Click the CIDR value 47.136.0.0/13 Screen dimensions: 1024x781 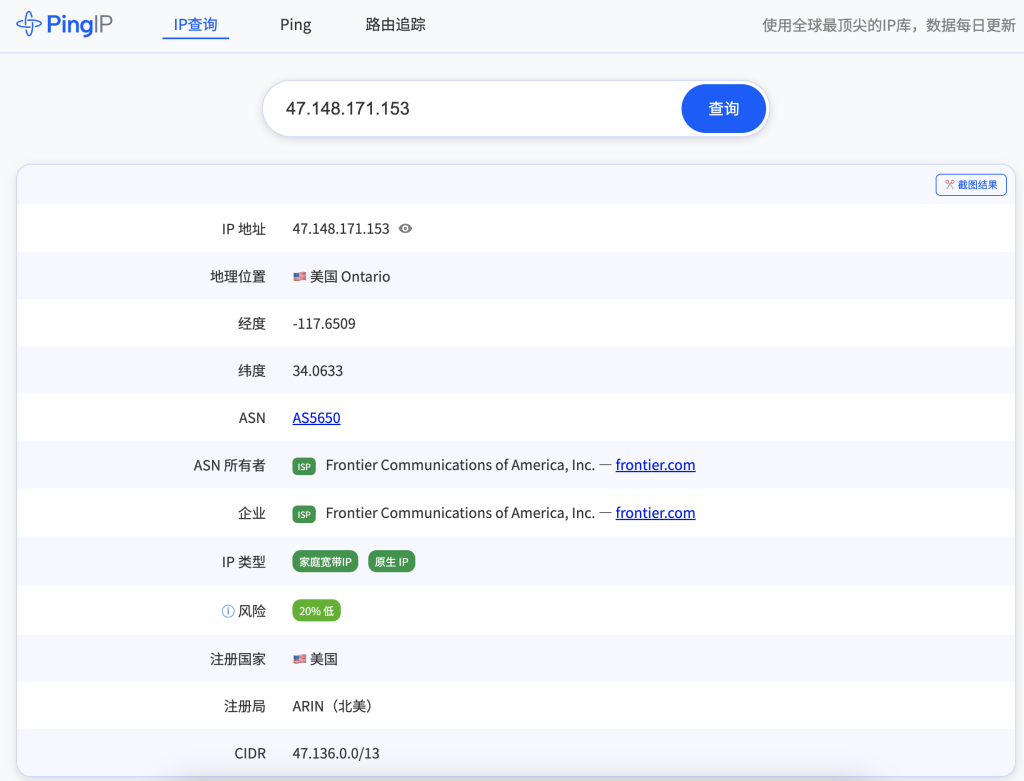pos(336,753)
